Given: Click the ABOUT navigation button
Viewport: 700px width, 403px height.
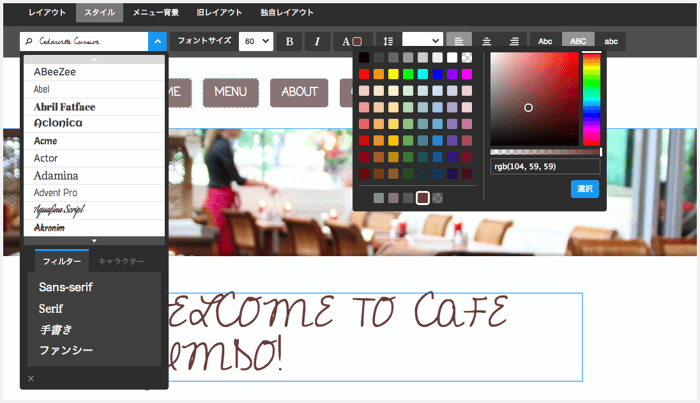Looking at the screenshot, I should (x=299, y=92).
